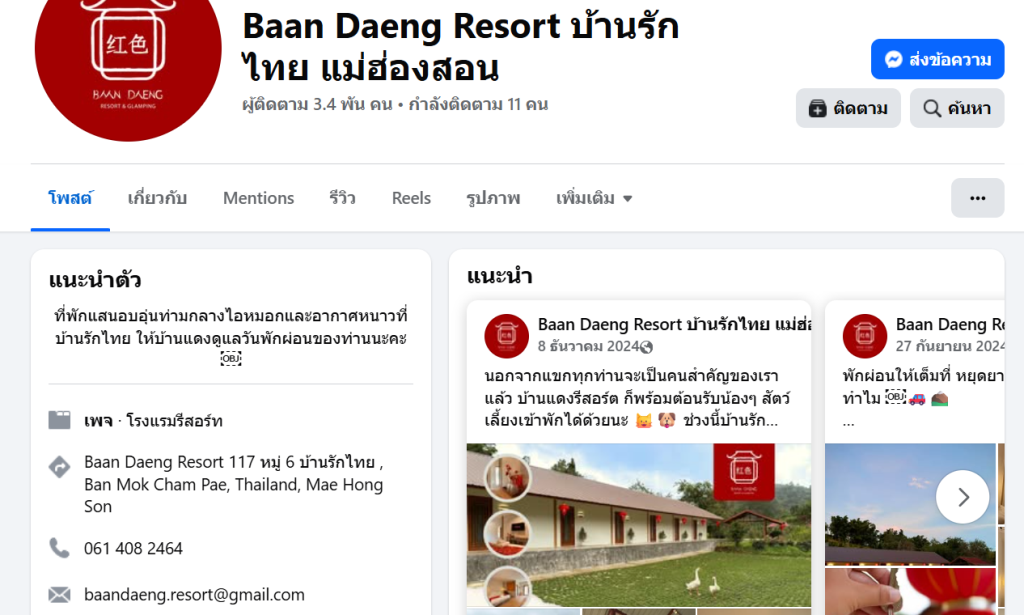Expand the เพิ่มเติม dropdown menu

594,198
